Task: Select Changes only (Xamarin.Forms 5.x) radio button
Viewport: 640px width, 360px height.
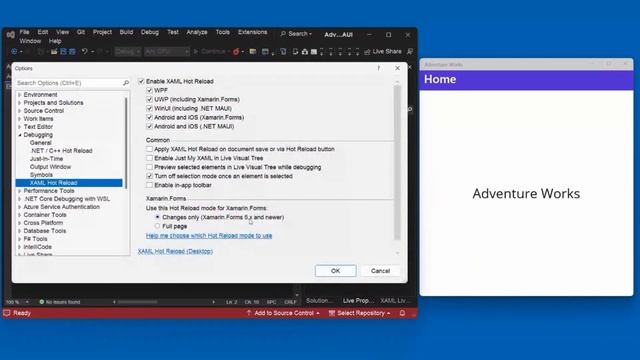Action: [x=158, y=217]
